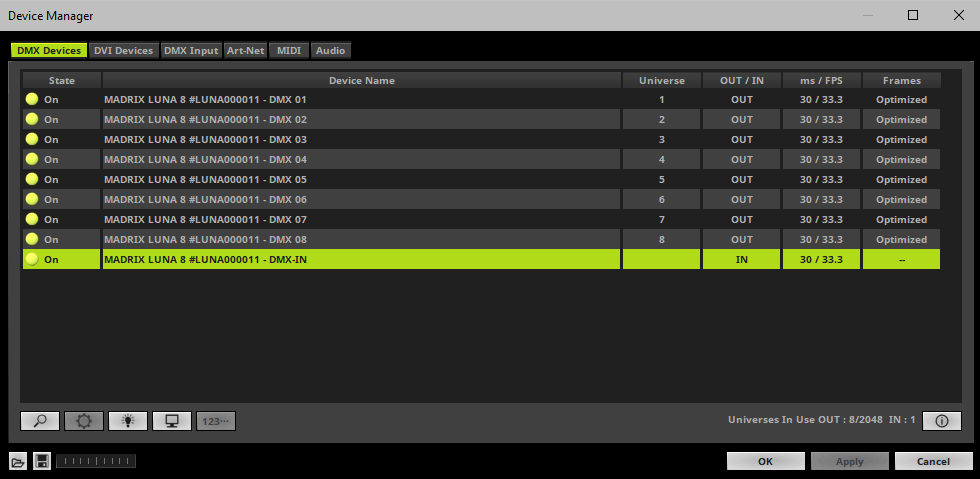Open the DMX Input tab
Image resolution: width=980 pixels, height=479 pixels.
click(191, 51)
